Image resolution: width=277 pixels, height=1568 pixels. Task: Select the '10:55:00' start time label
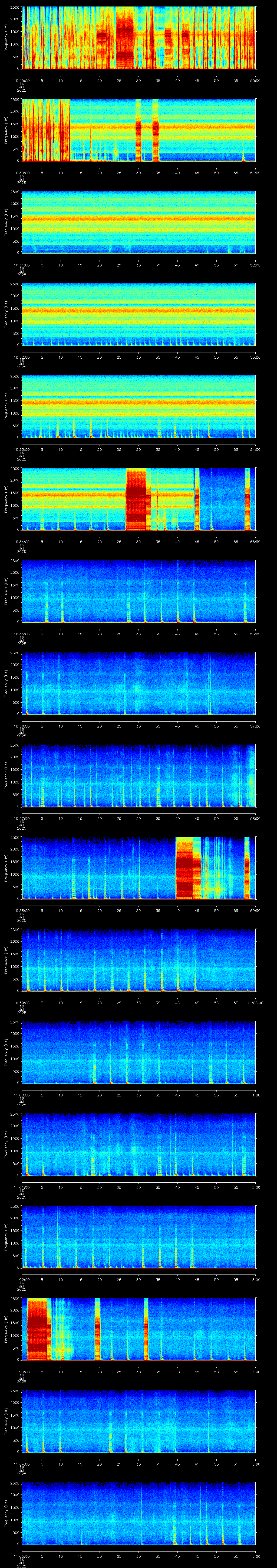[x=21, y=634]
